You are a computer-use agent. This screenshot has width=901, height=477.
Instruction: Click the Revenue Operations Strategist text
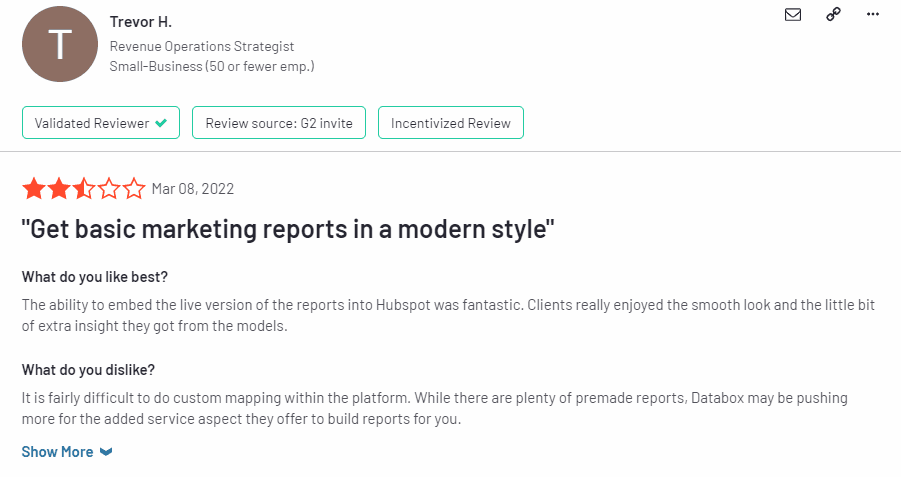point(202,46)
